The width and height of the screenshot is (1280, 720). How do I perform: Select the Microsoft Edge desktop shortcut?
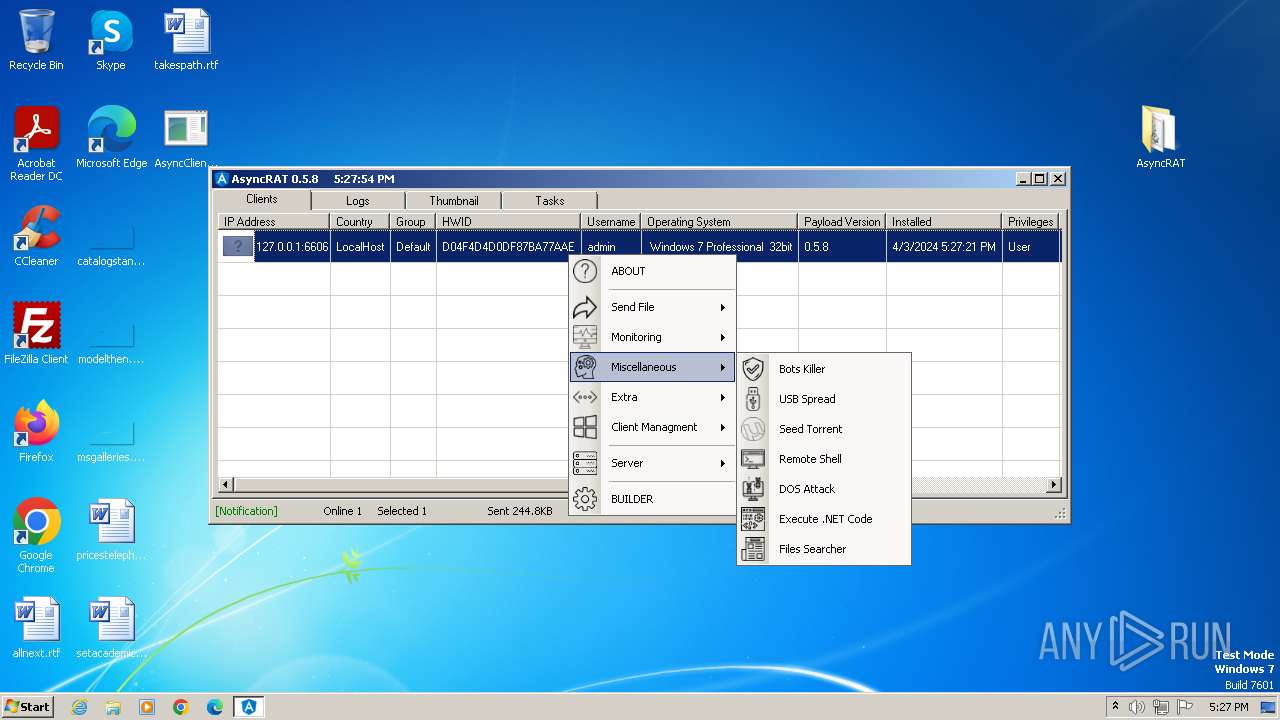tap(111, 138)
